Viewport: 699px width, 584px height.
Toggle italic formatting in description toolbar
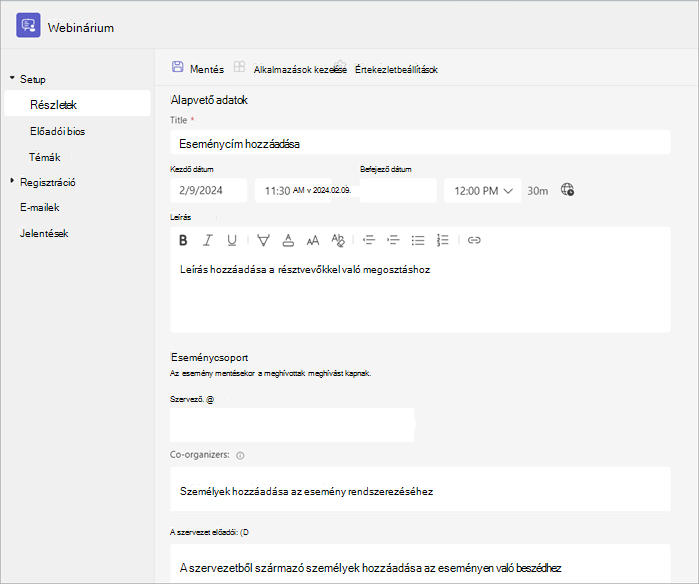coord(207,240)
